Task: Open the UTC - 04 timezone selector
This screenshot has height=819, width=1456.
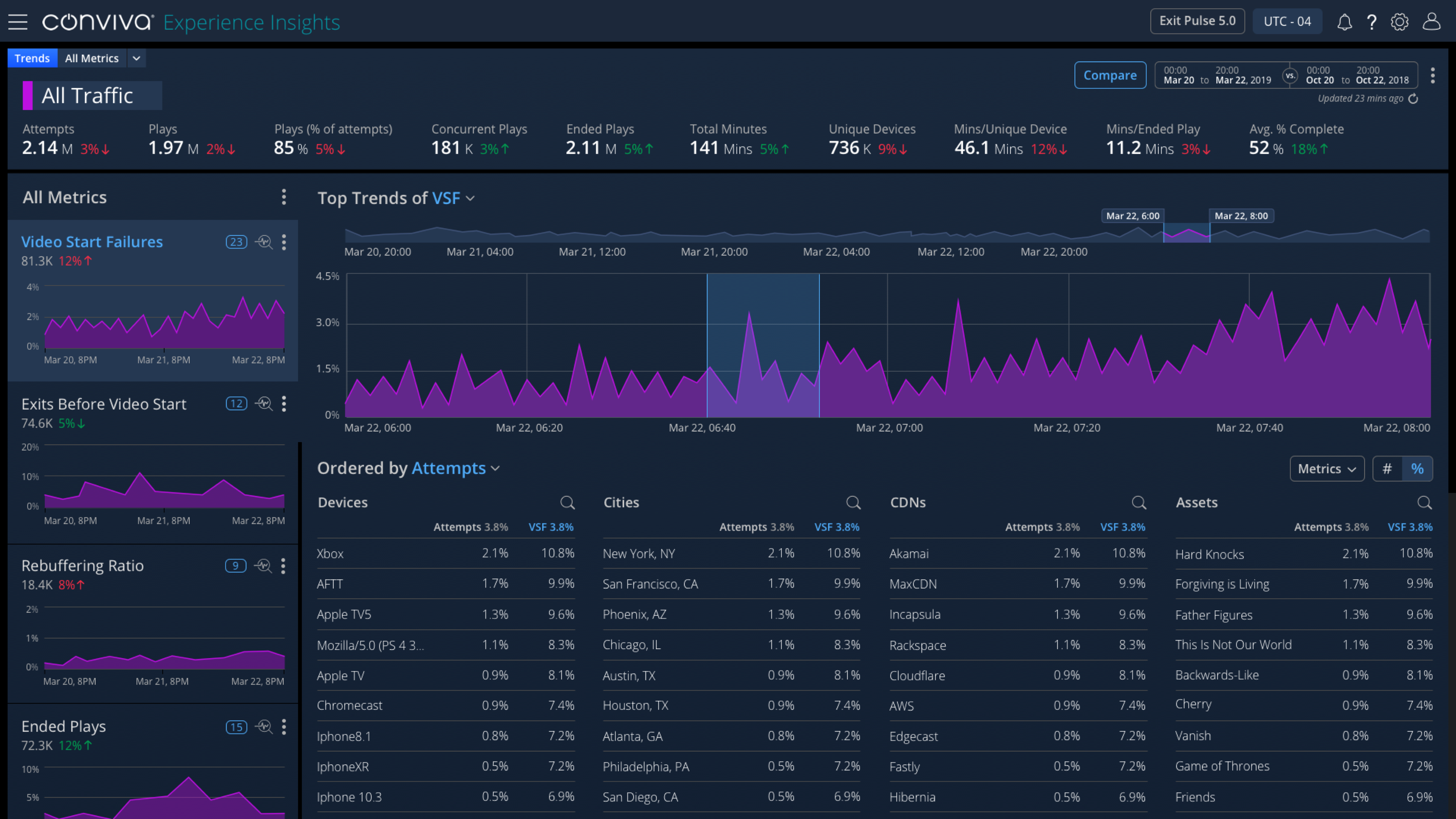Action: point(1287,22)
